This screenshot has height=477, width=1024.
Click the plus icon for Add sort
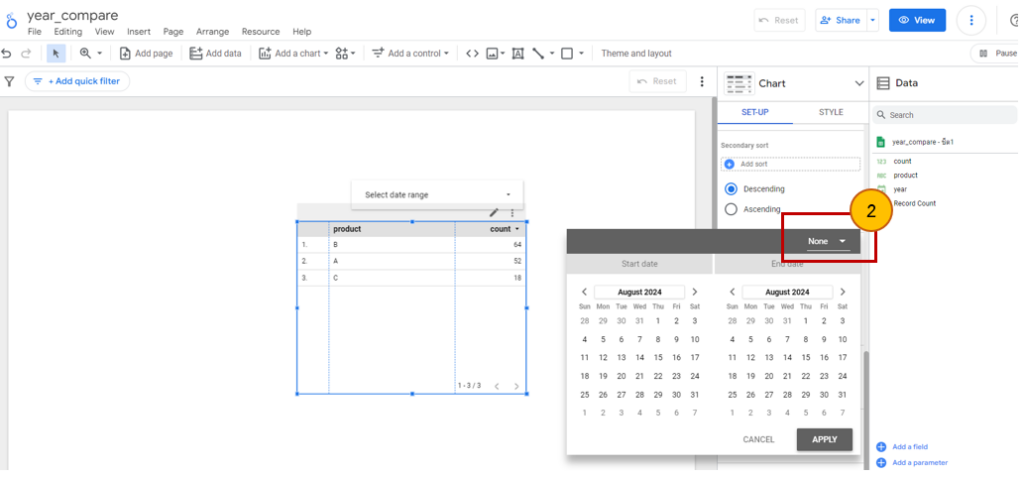730,164
